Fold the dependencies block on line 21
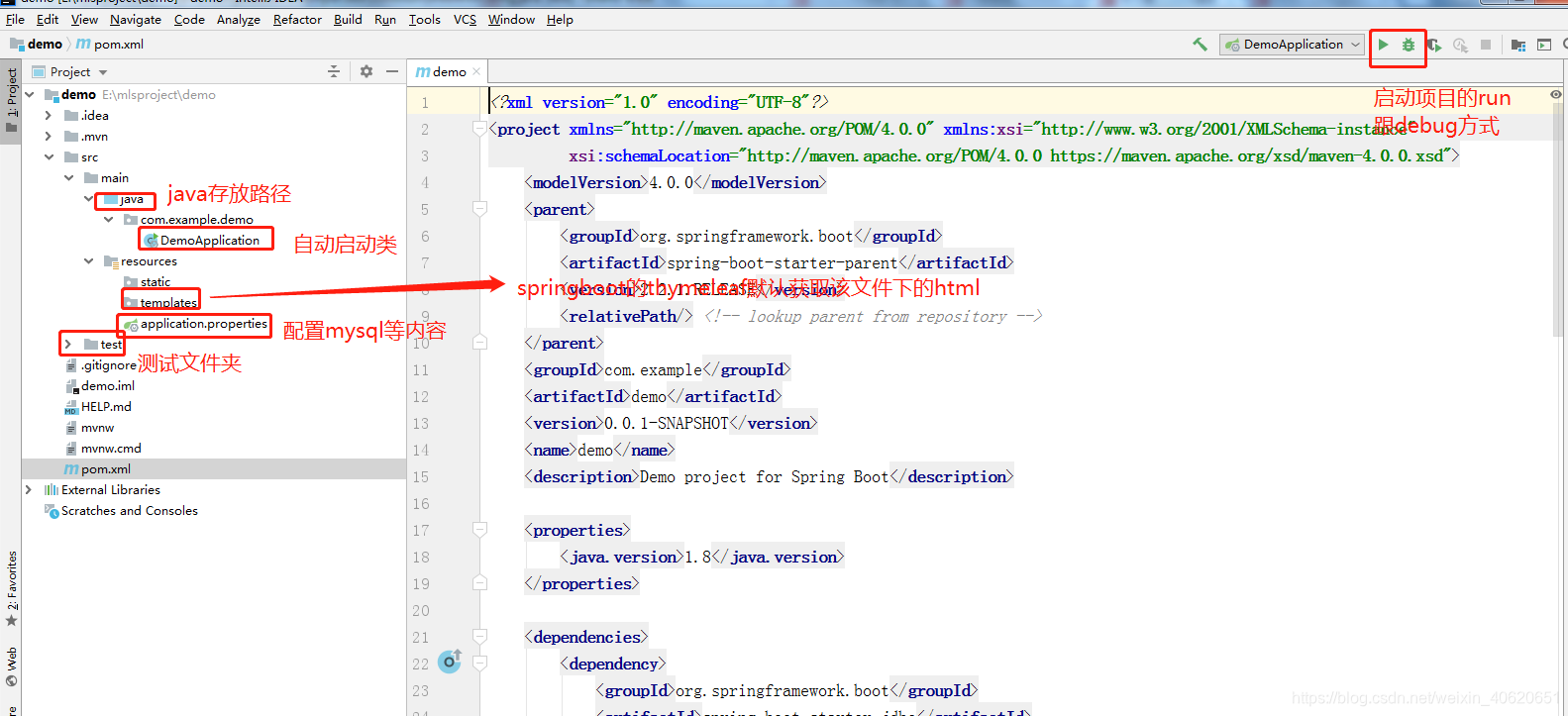 [479, 637]
